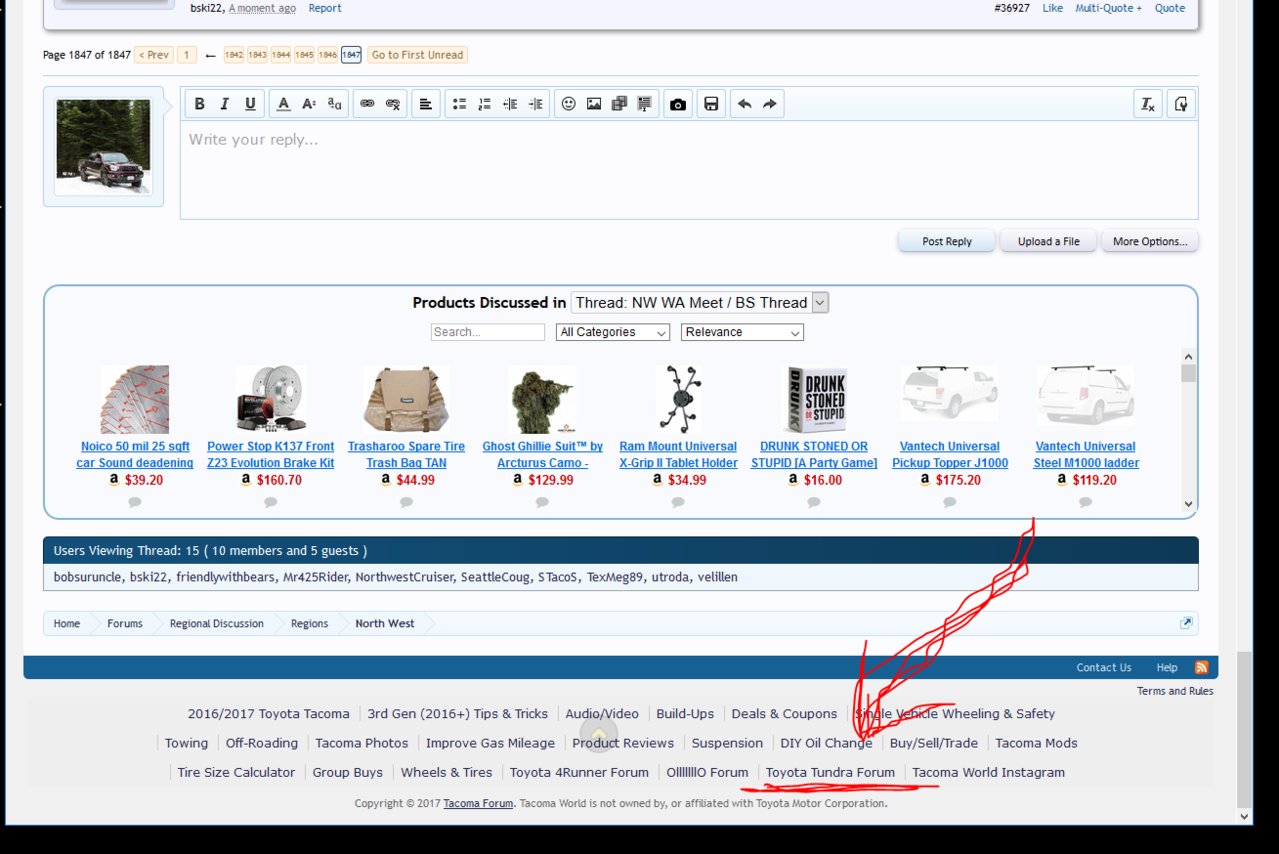Viewport: 1279px width, 854px height.
Task: Toggle italic formatting in editor
Action: (x=224, y=104)
